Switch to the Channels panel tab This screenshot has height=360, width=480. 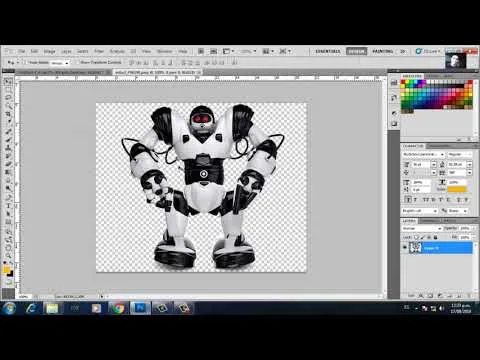(429, 221)
